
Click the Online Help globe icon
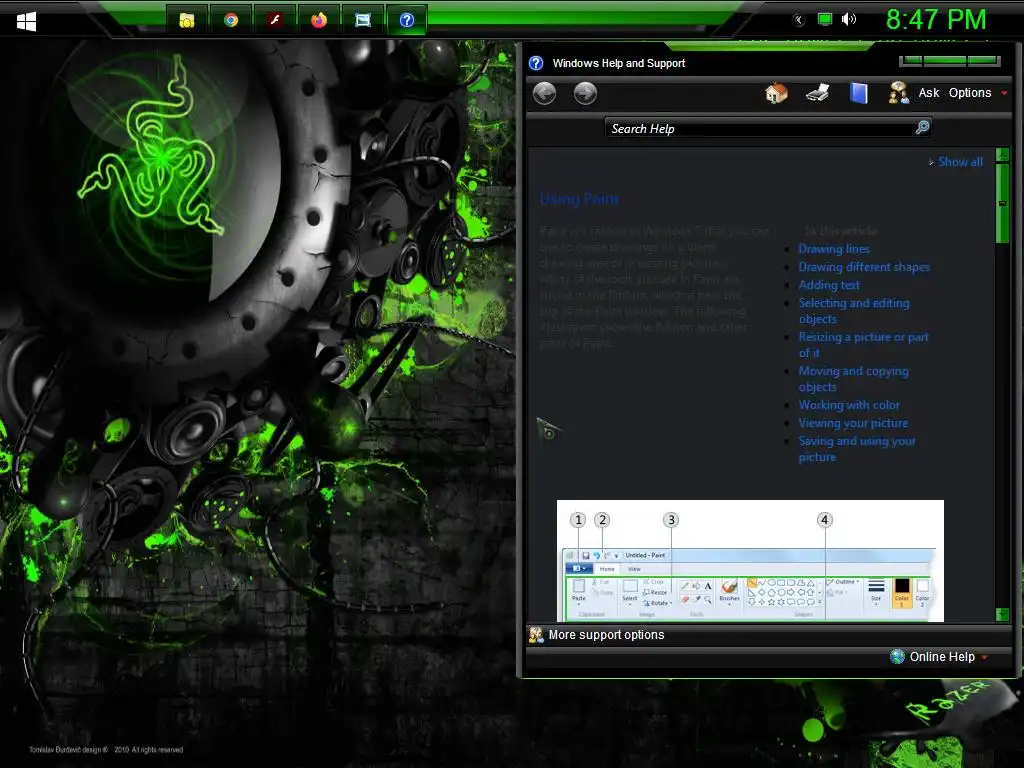897,656
